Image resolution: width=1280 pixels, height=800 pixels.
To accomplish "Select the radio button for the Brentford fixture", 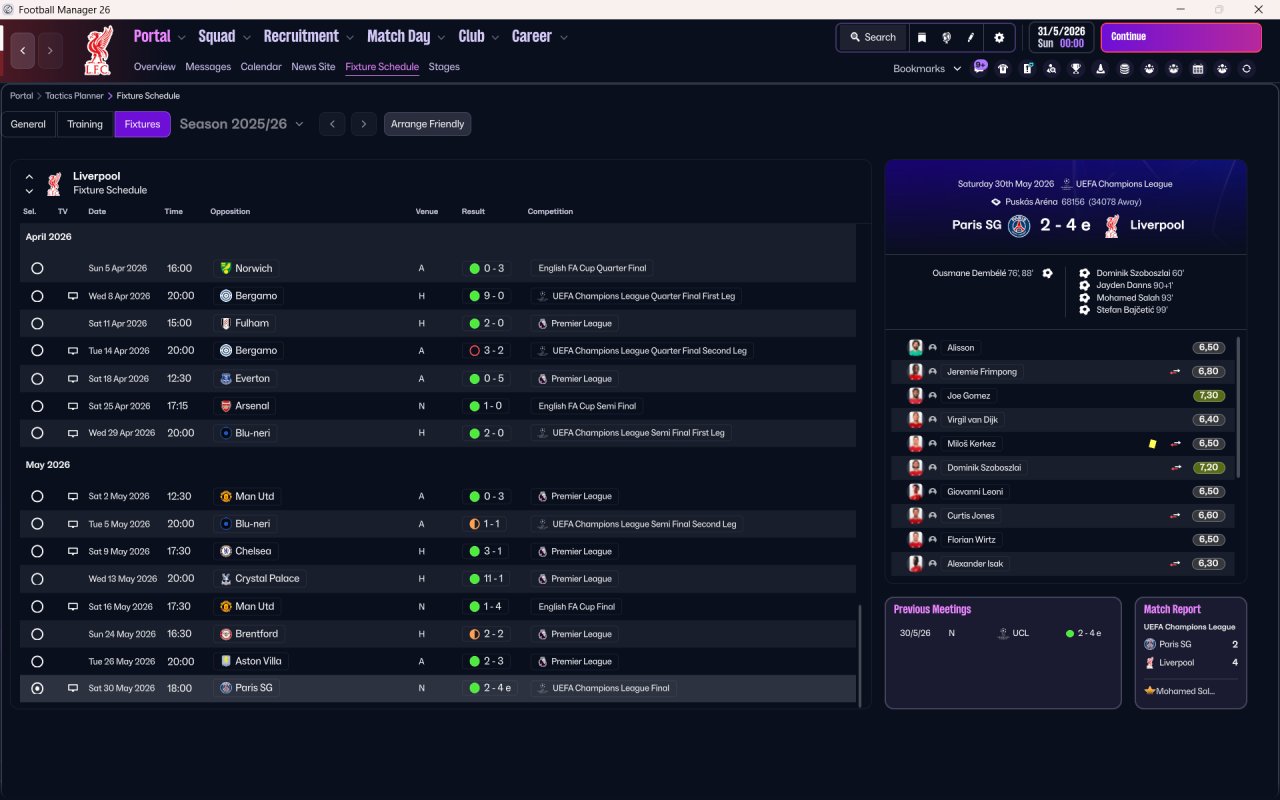I will [37, 634].
